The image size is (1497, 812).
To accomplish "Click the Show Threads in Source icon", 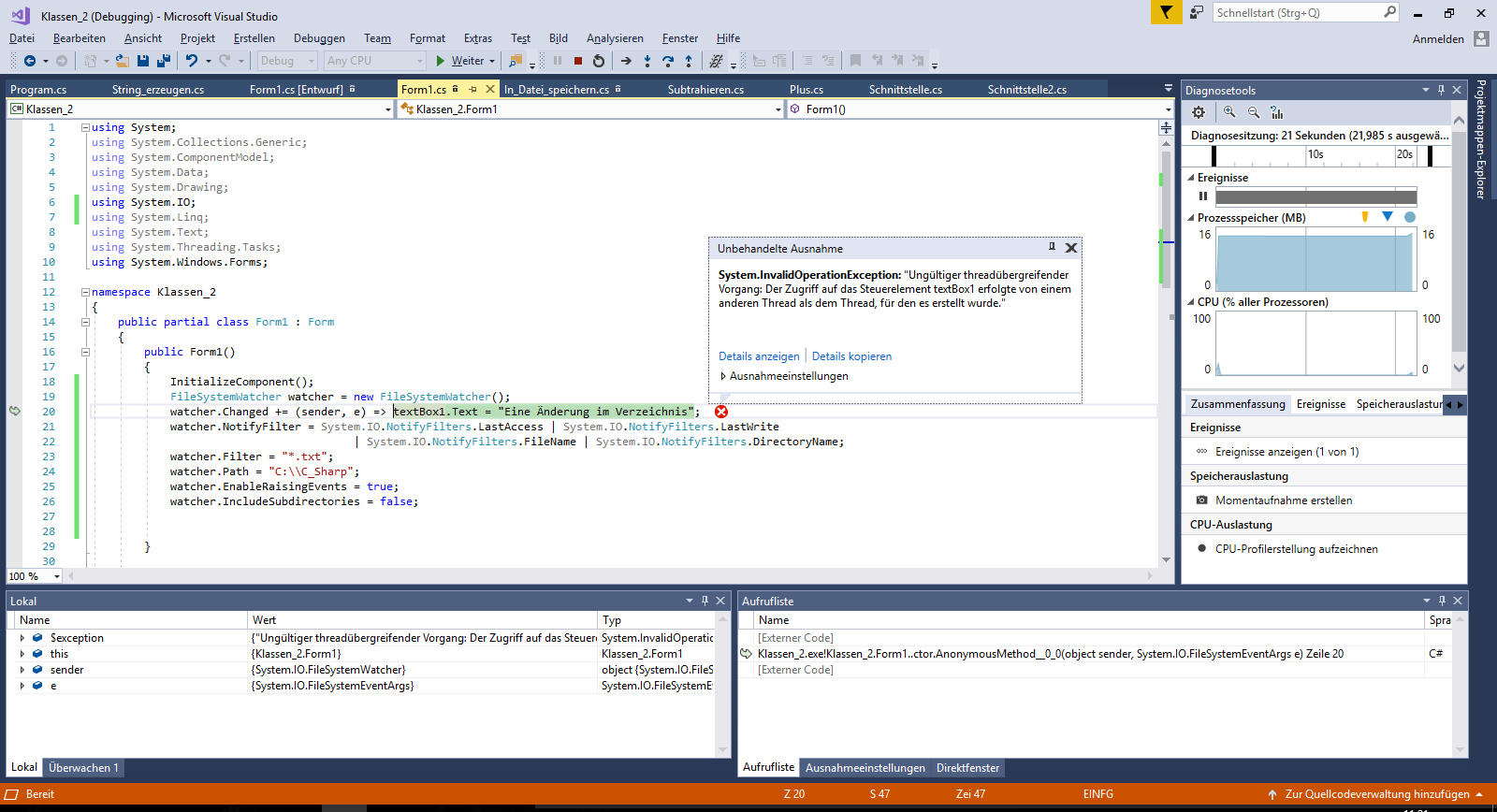I will 717,61.
